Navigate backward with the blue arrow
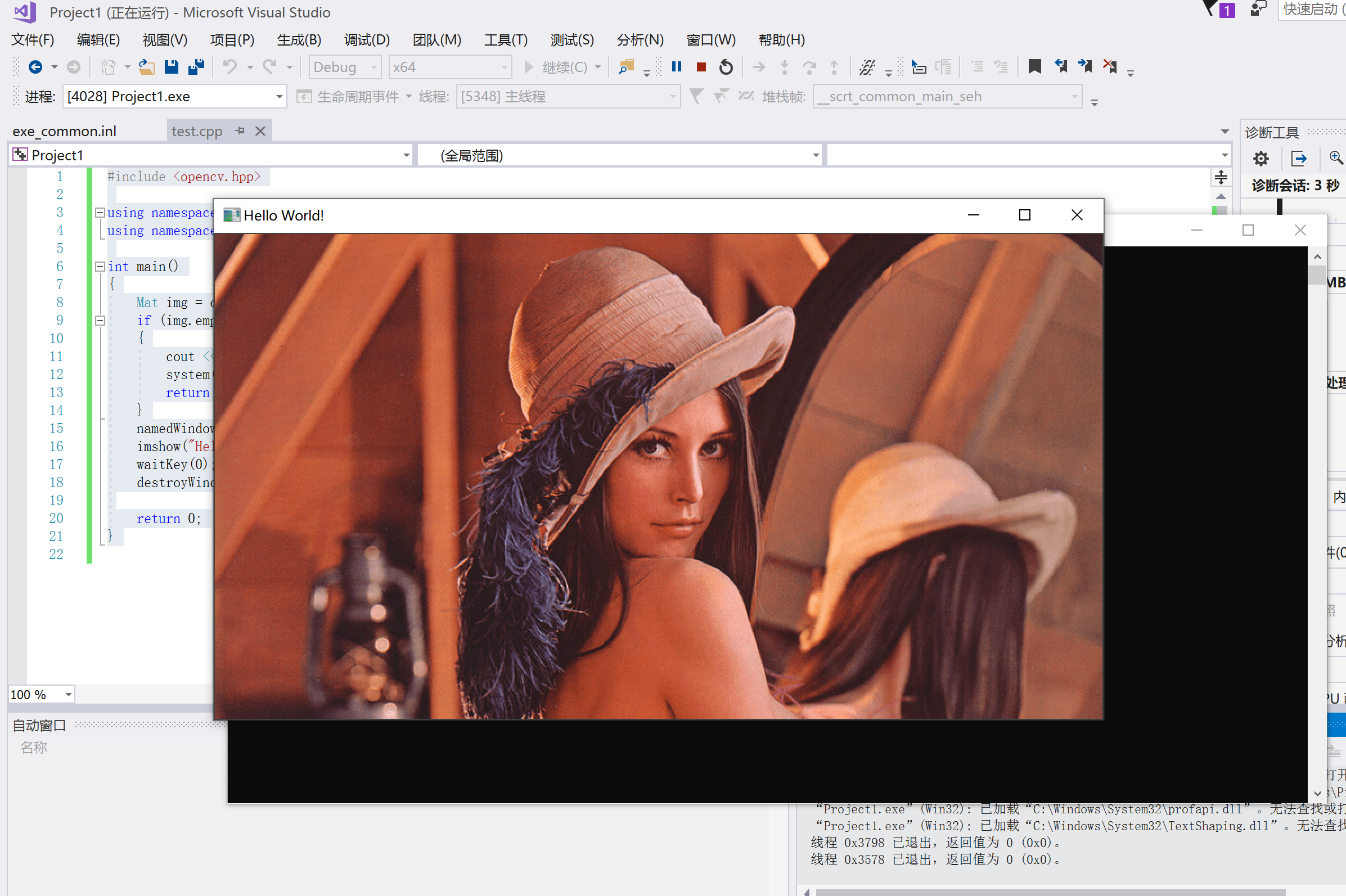 (35, 67)
